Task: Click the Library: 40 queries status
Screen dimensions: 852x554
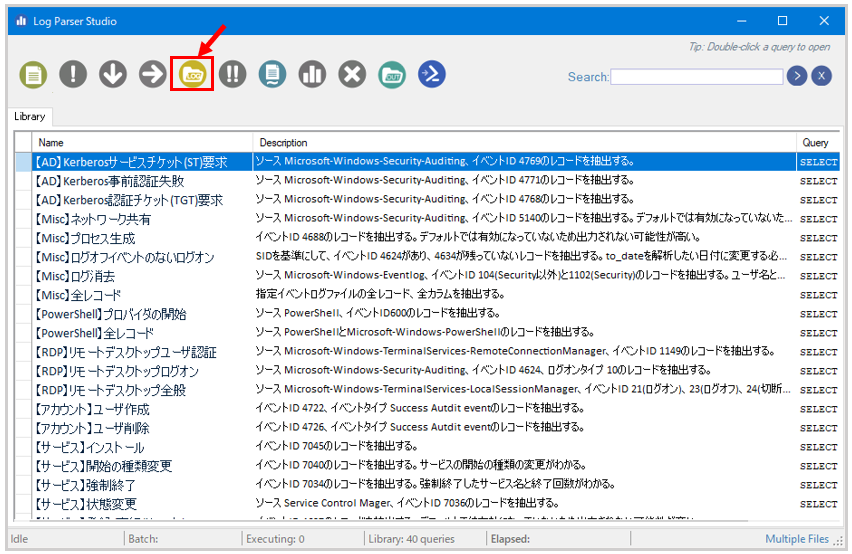Action: tap(411, 539)
